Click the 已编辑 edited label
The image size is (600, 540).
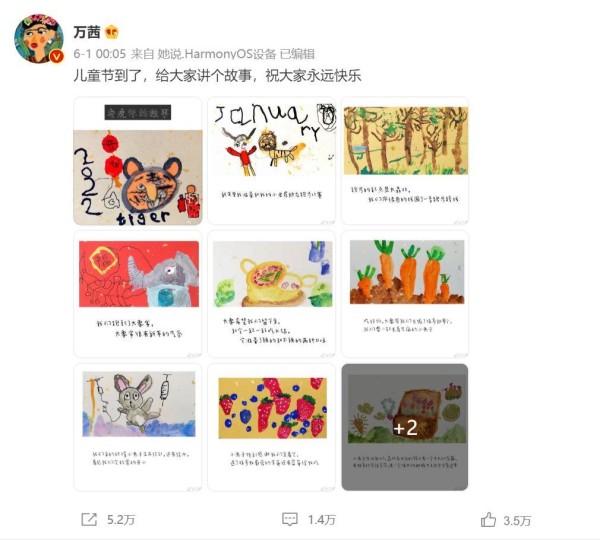click(297, 54)
